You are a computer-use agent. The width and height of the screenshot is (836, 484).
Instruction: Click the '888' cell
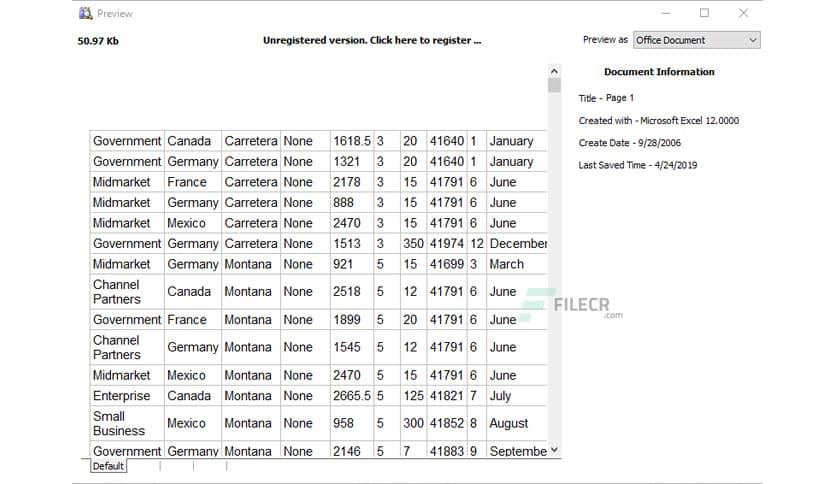tap(352, 203)
